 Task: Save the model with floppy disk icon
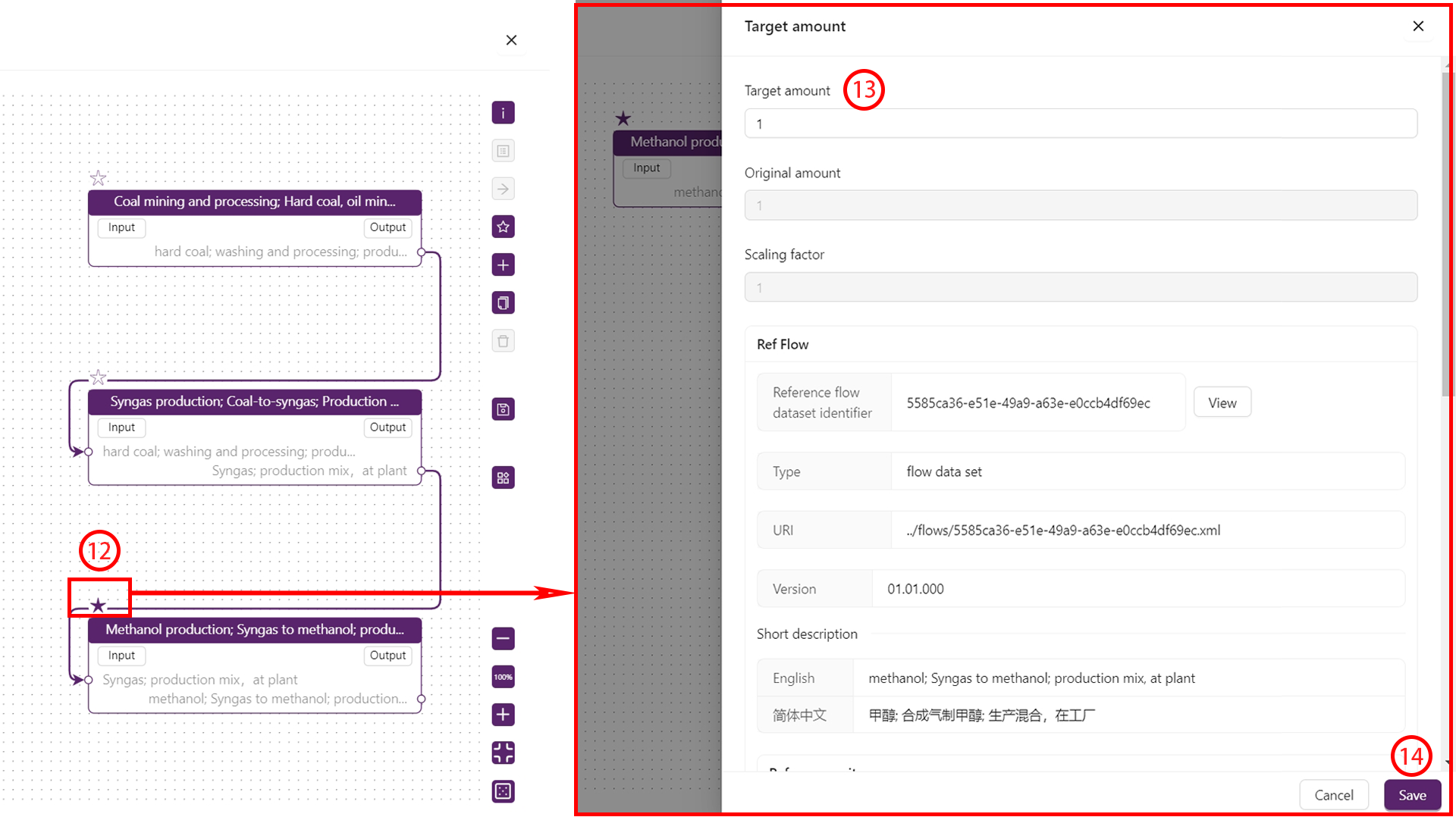click(x=503, y=410)
